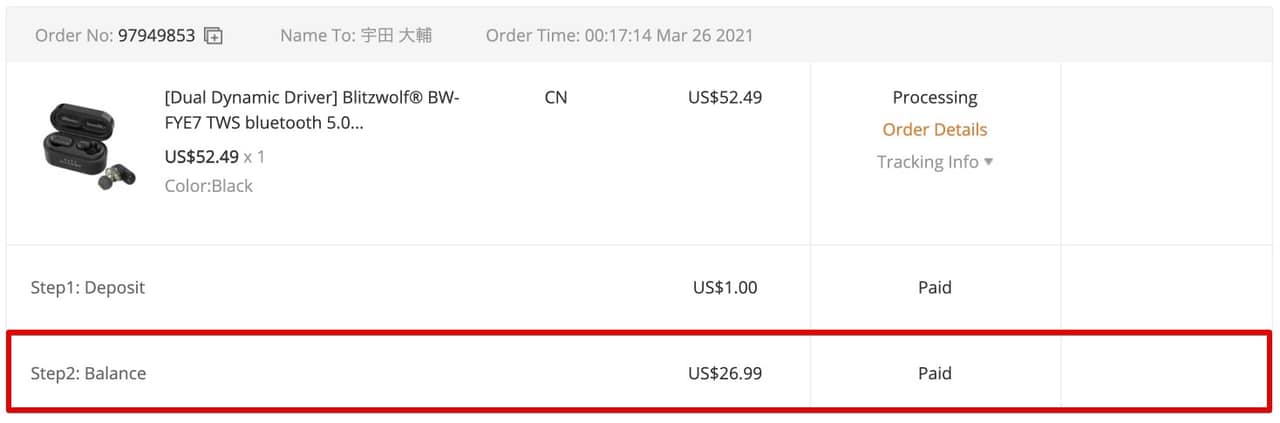Select the Step1: Deposit row label

[x=88, y=288]
